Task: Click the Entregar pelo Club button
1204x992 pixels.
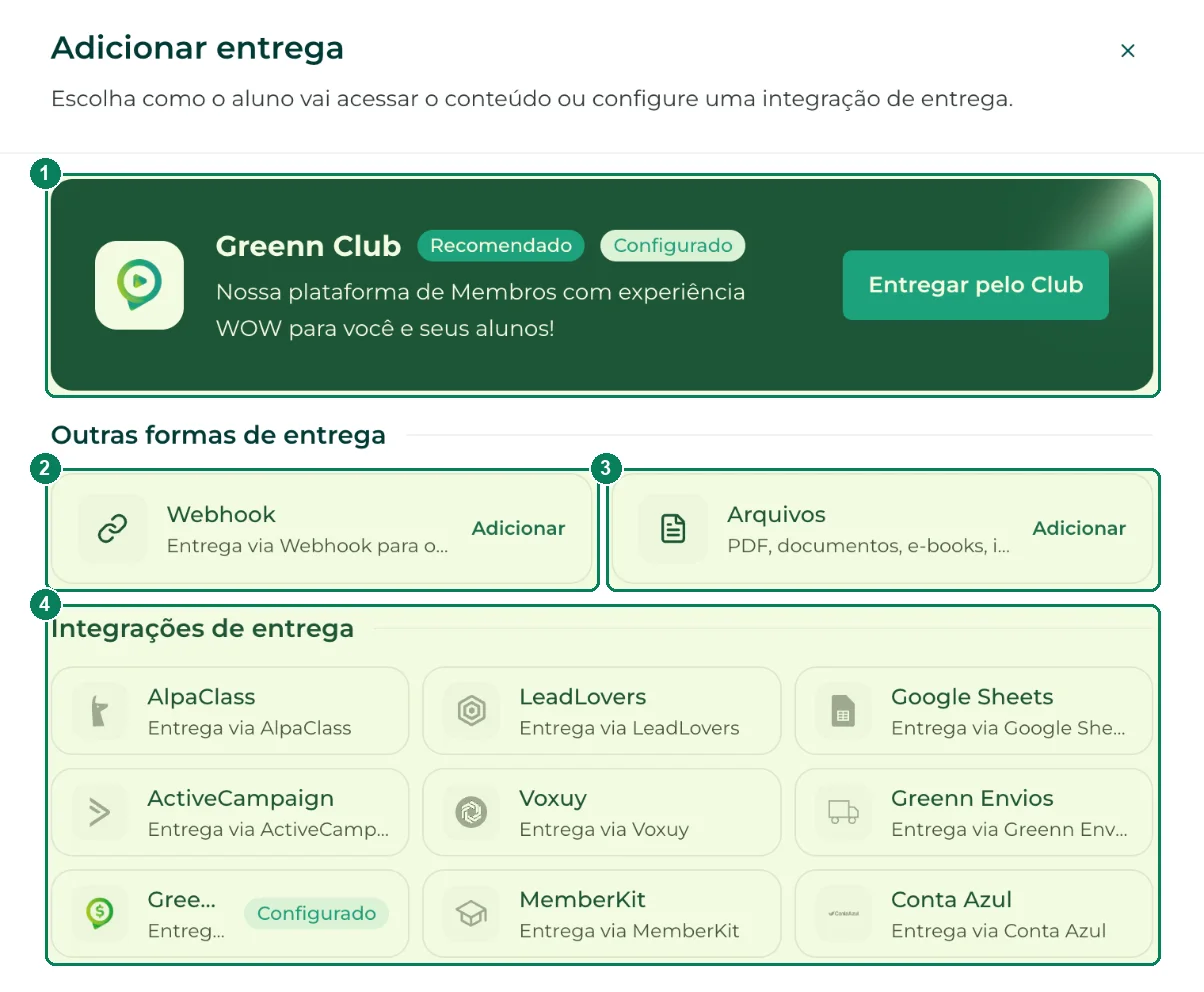Action: point(976,285)
